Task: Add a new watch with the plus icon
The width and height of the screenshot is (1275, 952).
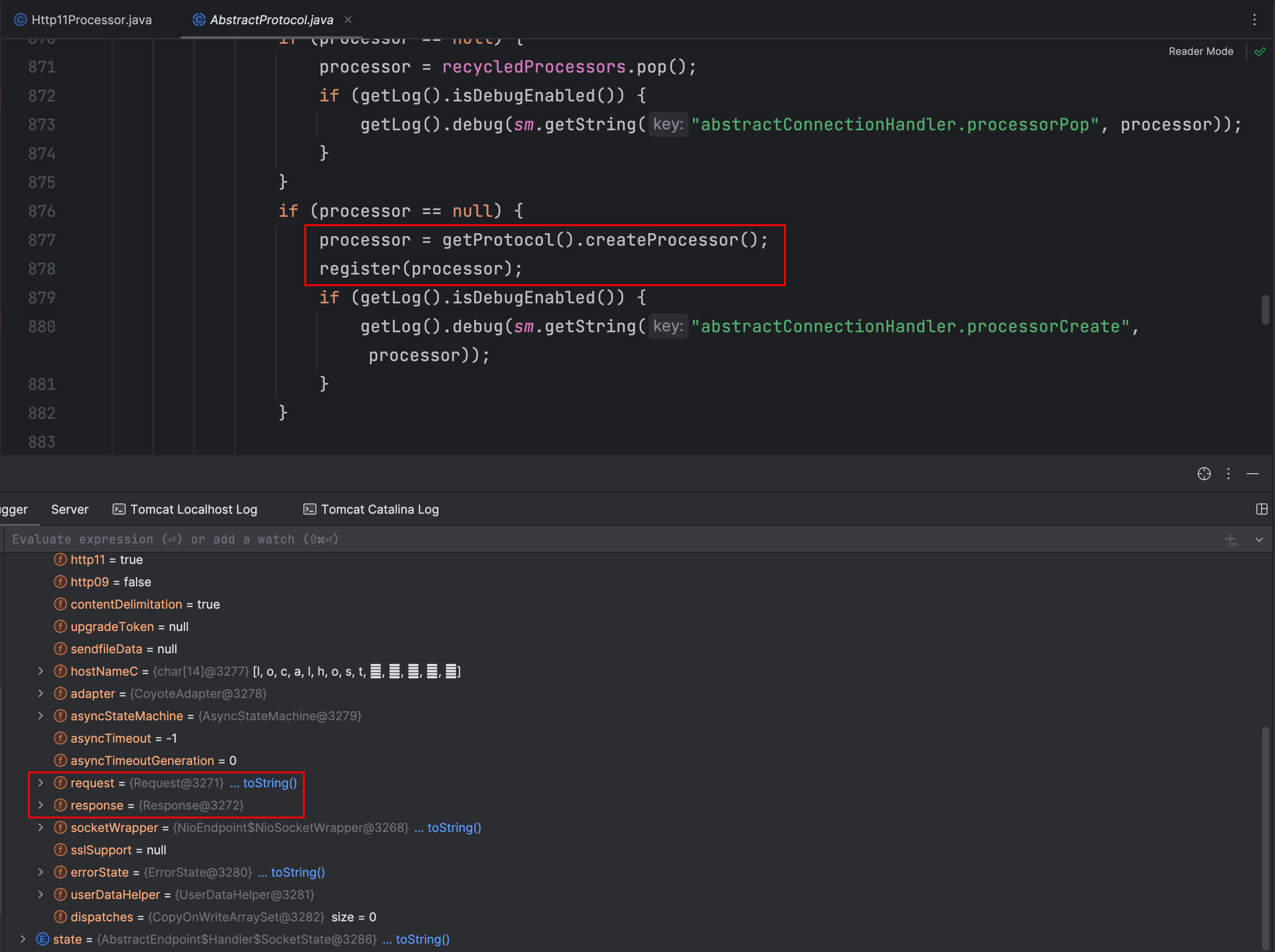Action: tap(1232, 539)
